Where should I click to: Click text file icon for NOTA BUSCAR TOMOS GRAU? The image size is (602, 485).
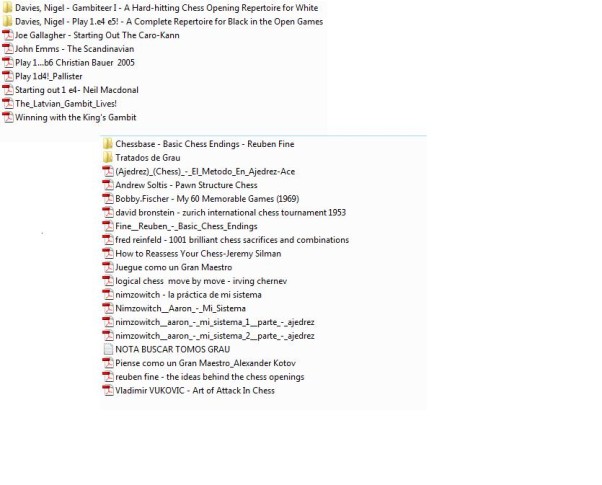click(x=108, y=350)
